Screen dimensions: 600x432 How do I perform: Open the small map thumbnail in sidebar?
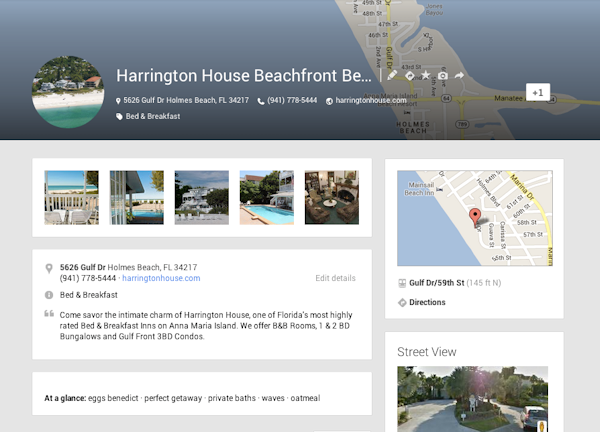point(475,218)
